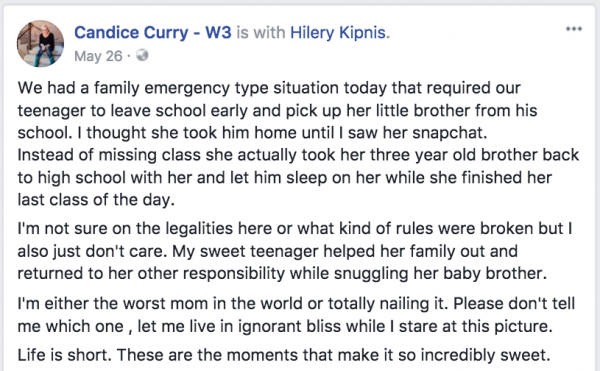Click the closing line 'Life is short.'
This screenshot has height=371, width=600.
tap(64, 355)
